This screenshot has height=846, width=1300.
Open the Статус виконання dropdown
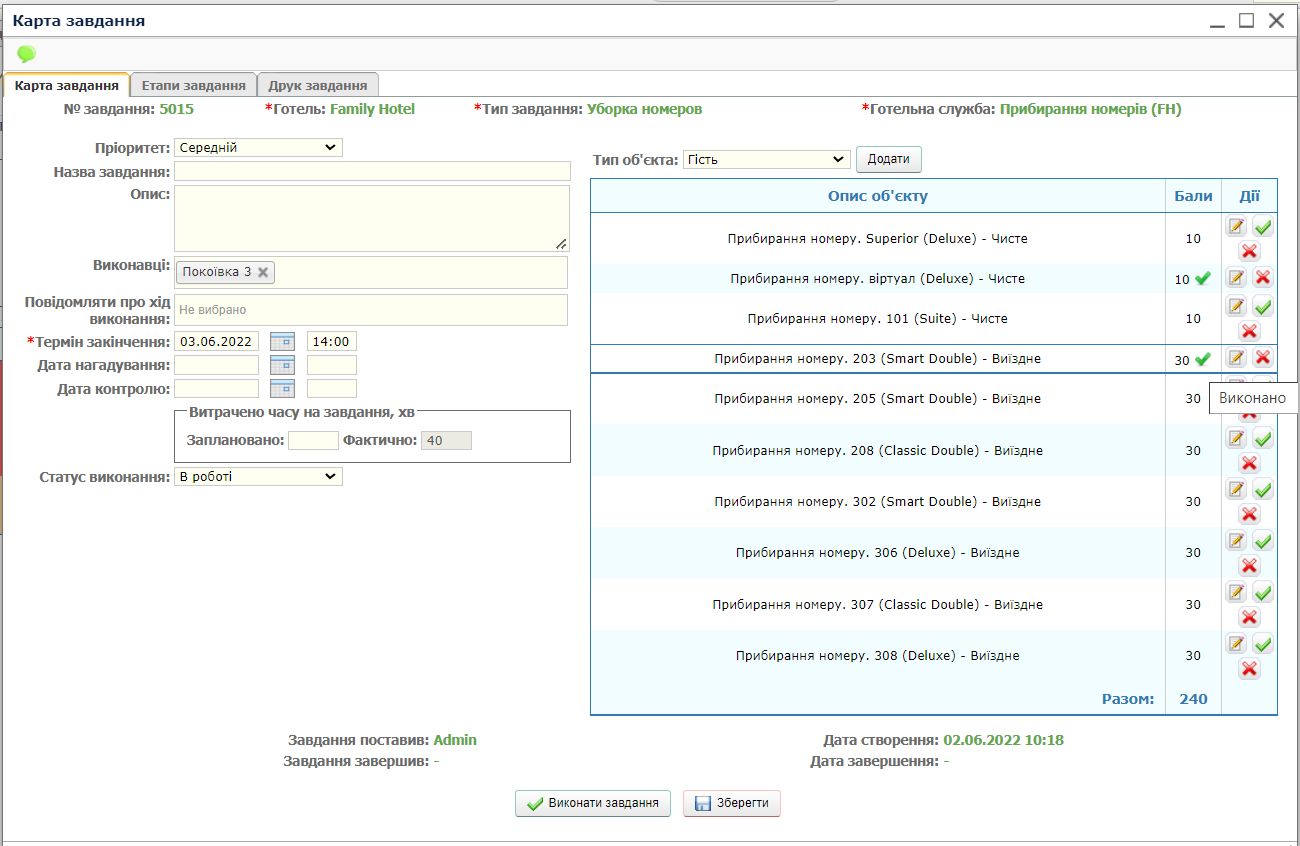click(258, 477)
